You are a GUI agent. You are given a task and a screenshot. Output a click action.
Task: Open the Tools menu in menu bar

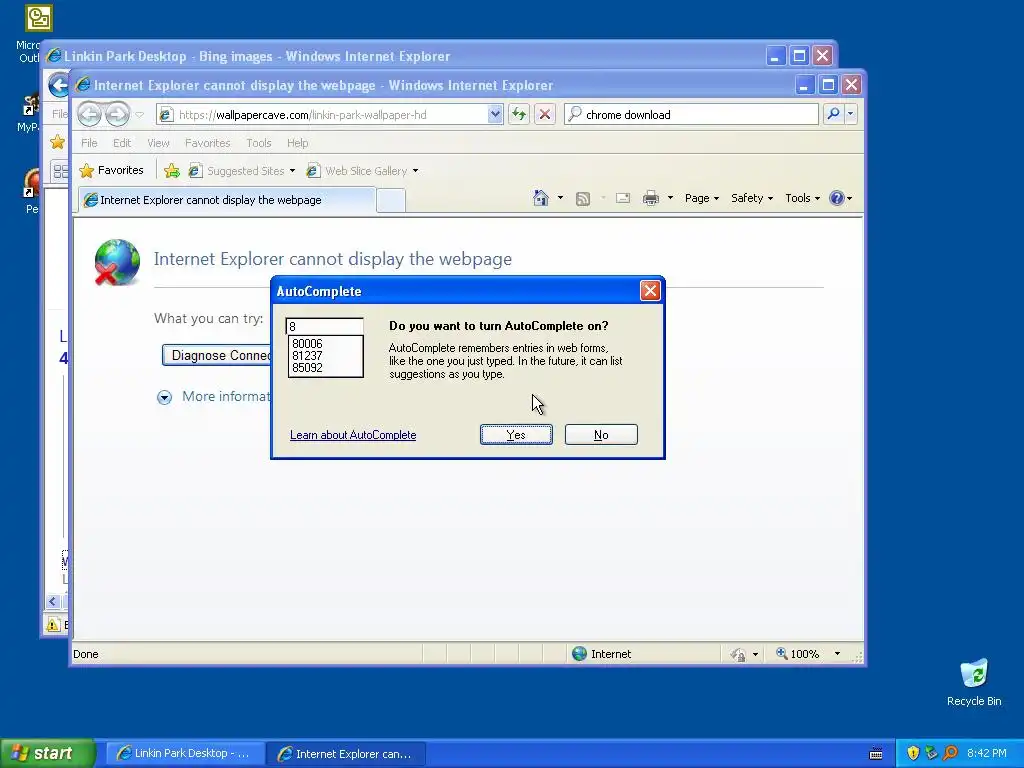tap(259, 143)
